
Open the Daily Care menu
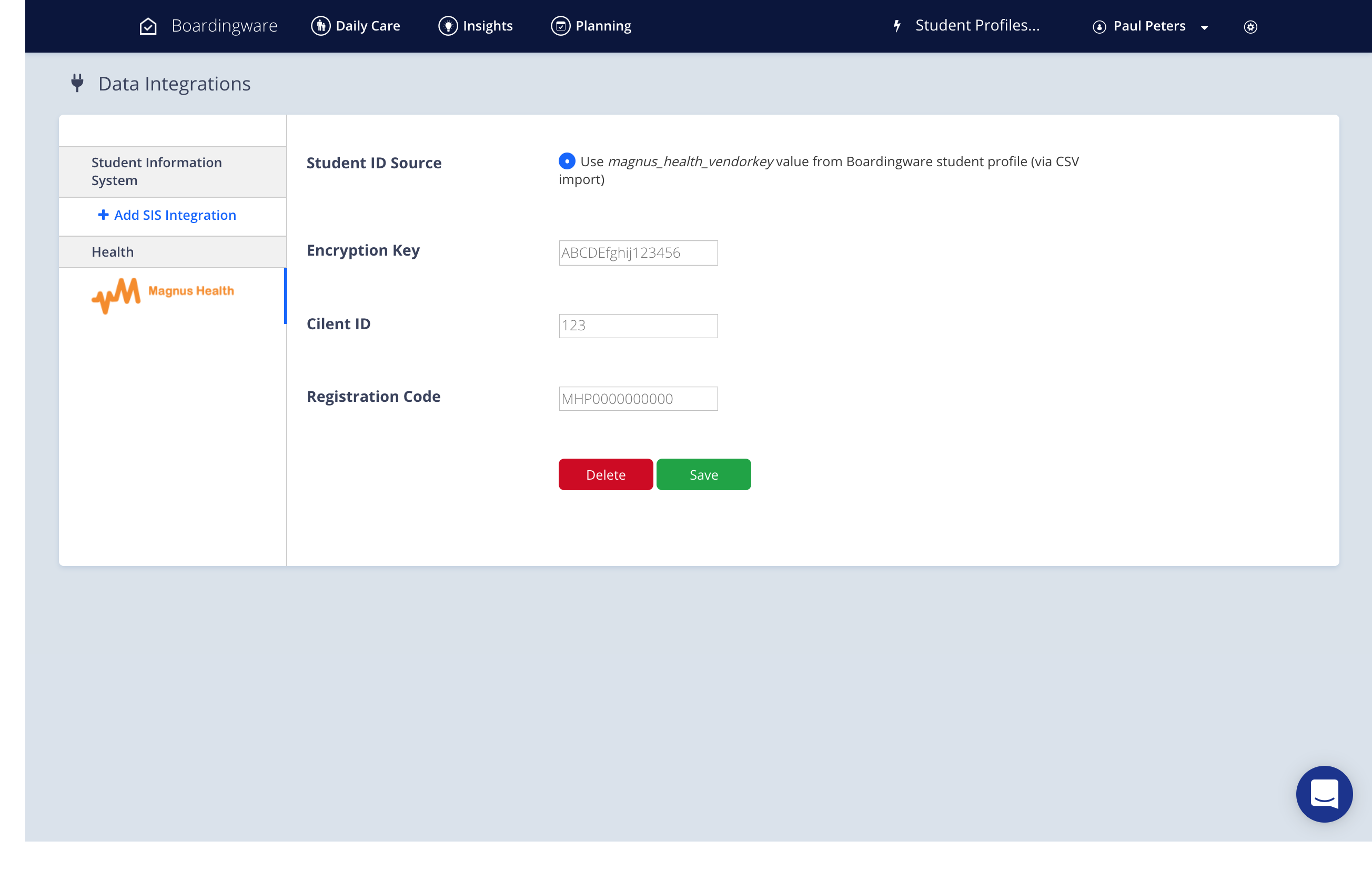click(x=368, y=26)
